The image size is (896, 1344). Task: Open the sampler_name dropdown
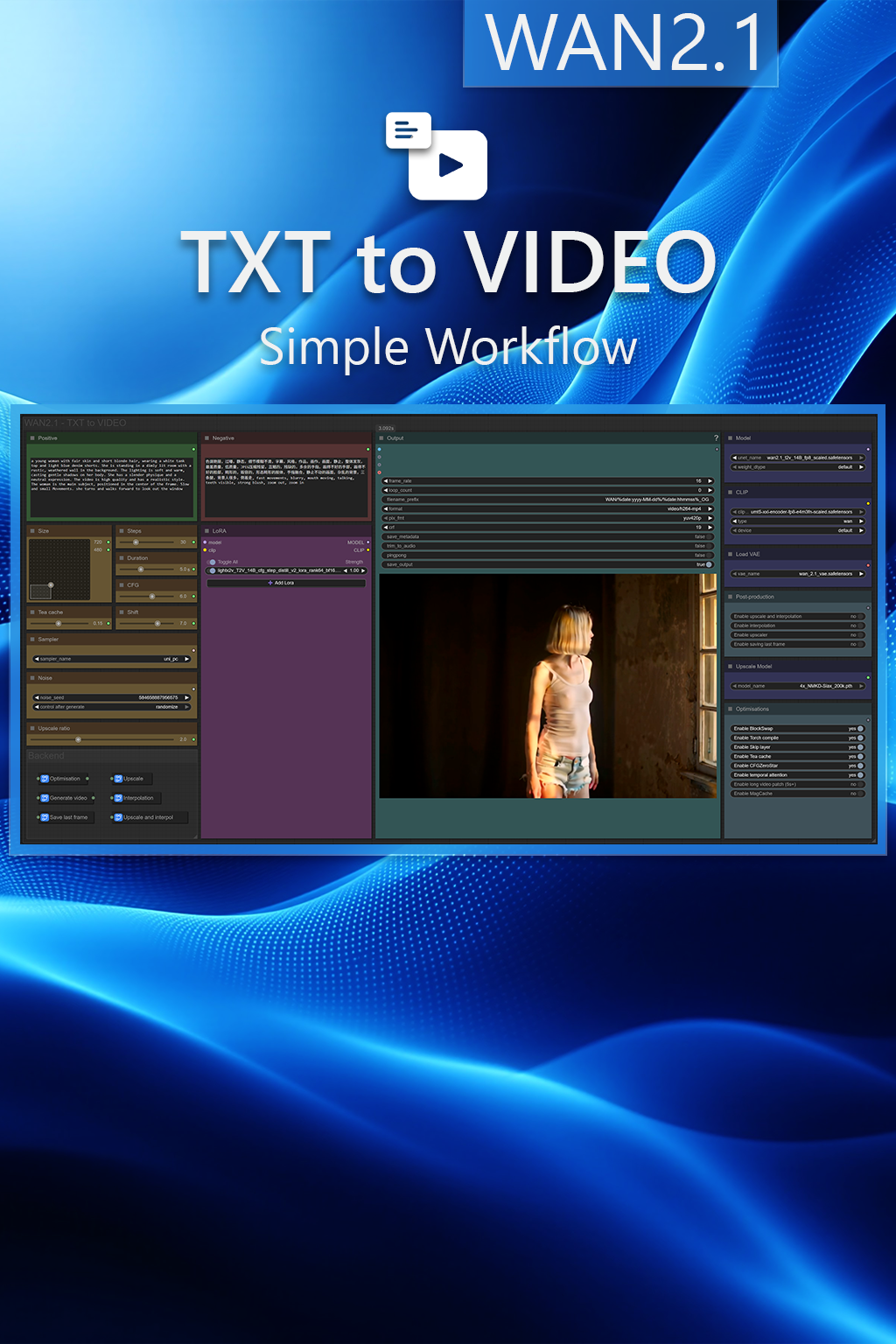112,659
